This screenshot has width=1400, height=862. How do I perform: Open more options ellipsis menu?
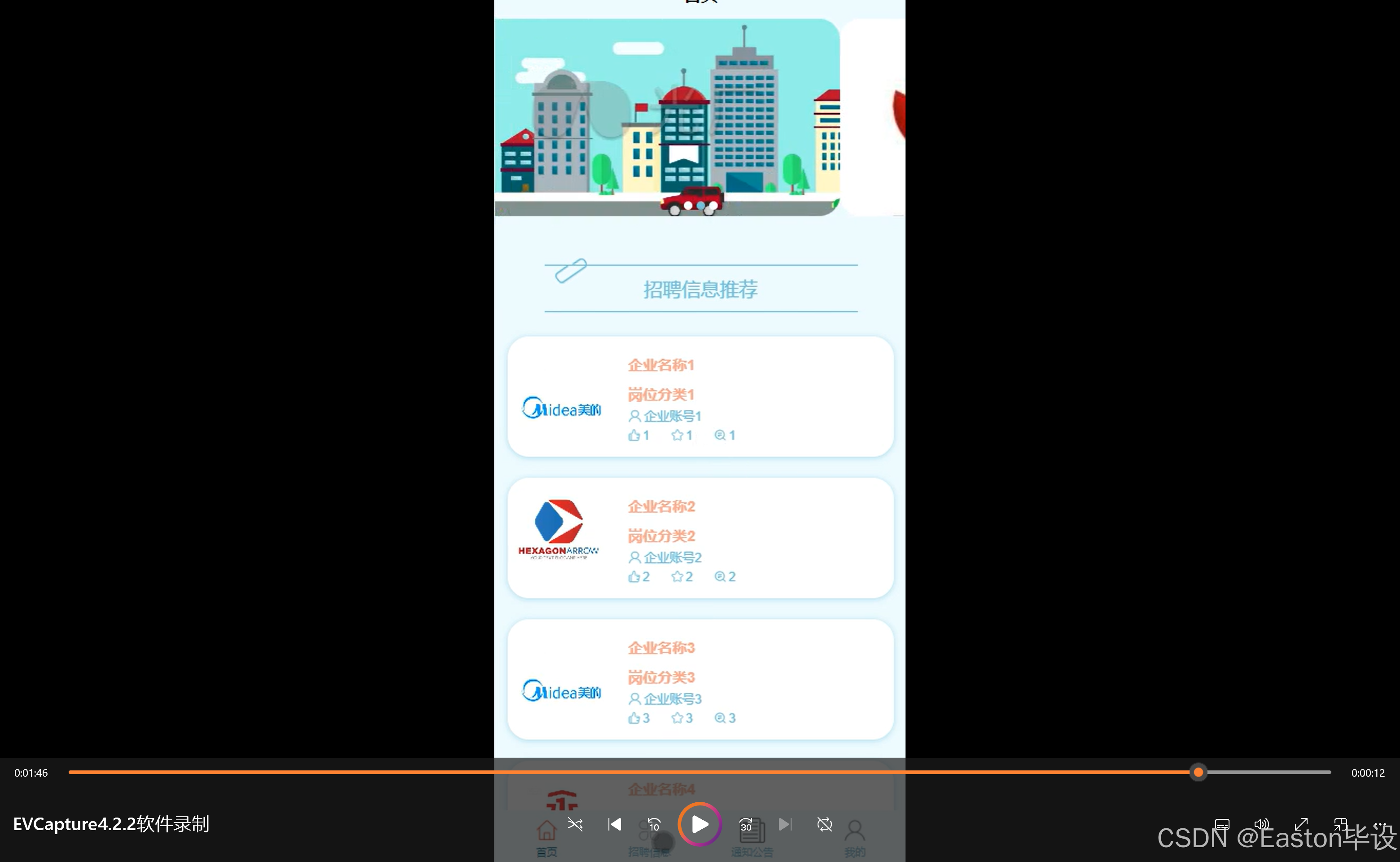click(x=1379, y=824)
